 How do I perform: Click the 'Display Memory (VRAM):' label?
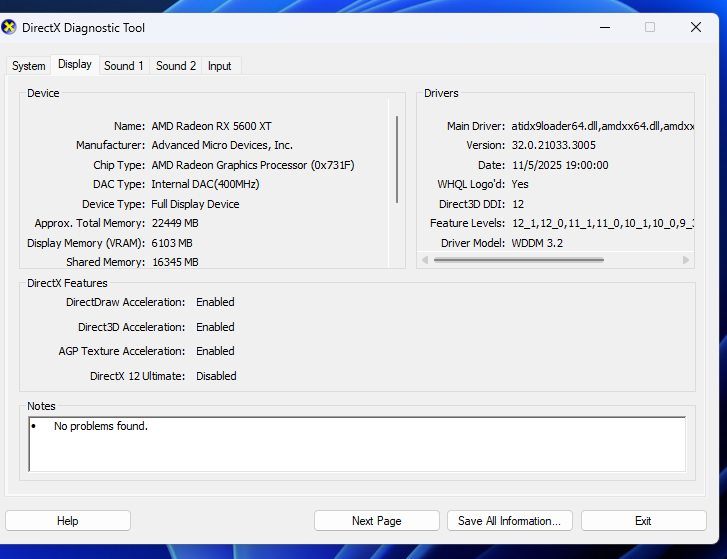(x=86, y=243)
